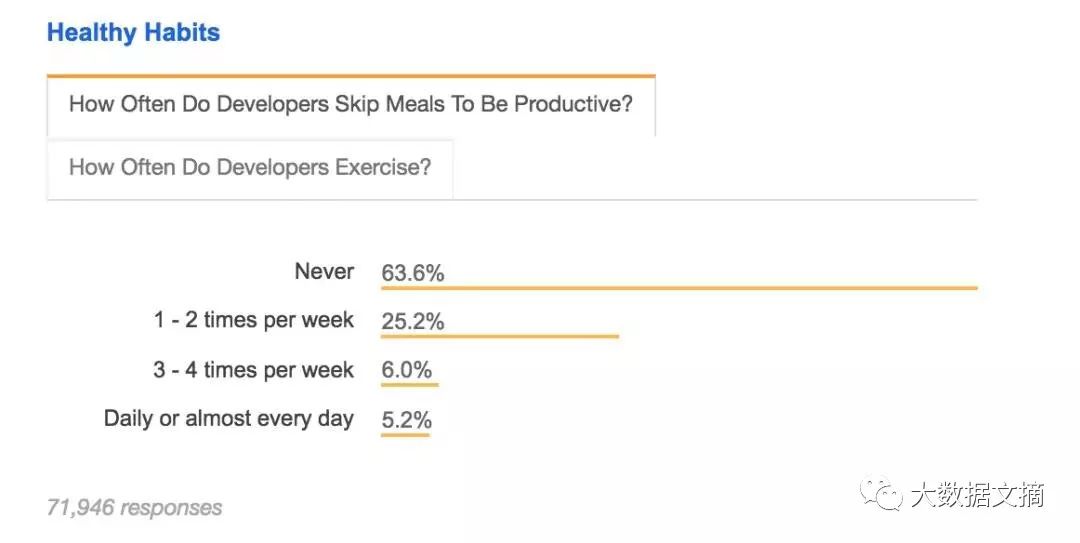Click the Daily or almost every day label
The width and height of the screenshot is (1080, 543).
coord(229,418)
